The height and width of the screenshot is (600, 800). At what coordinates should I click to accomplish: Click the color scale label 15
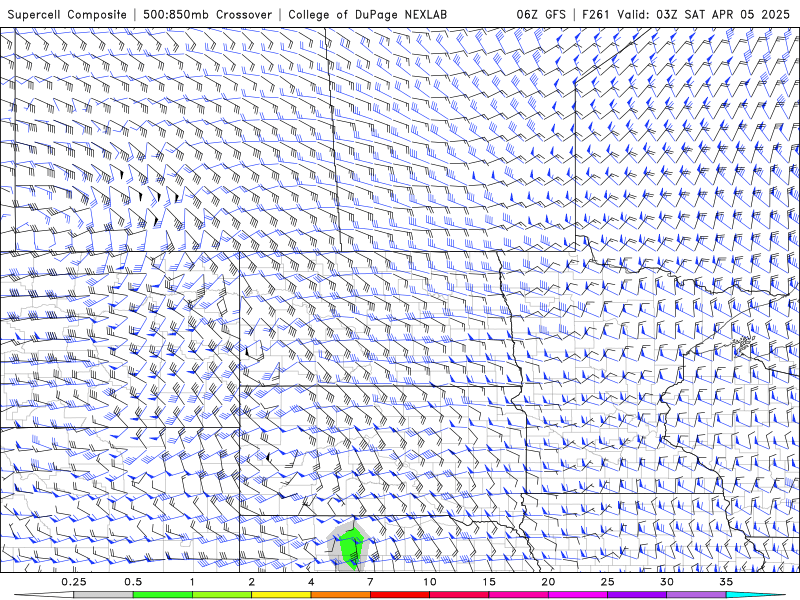tap(489, 582)
